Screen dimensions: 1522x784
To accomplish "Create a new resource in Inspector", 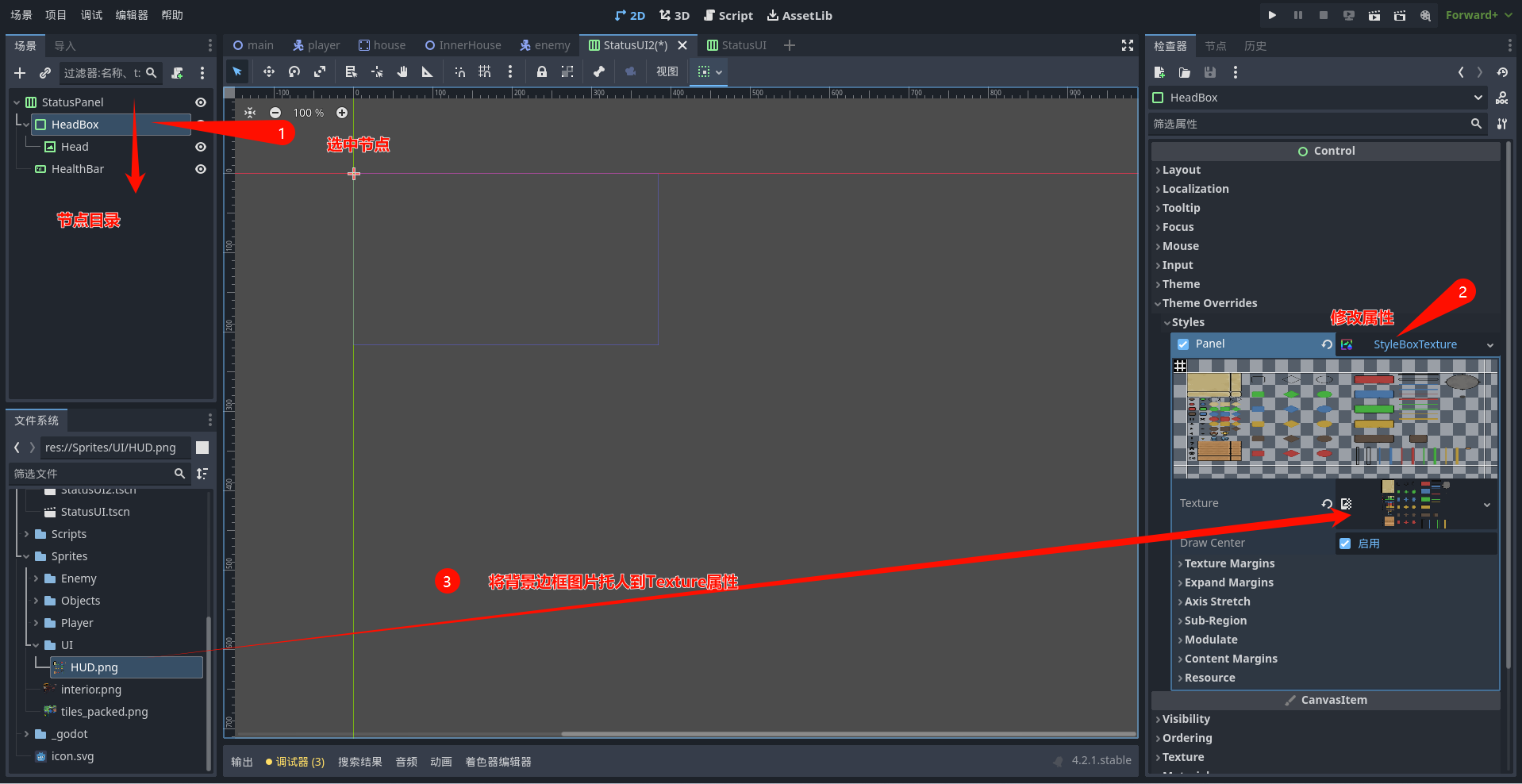I will tap(1159, 72).
